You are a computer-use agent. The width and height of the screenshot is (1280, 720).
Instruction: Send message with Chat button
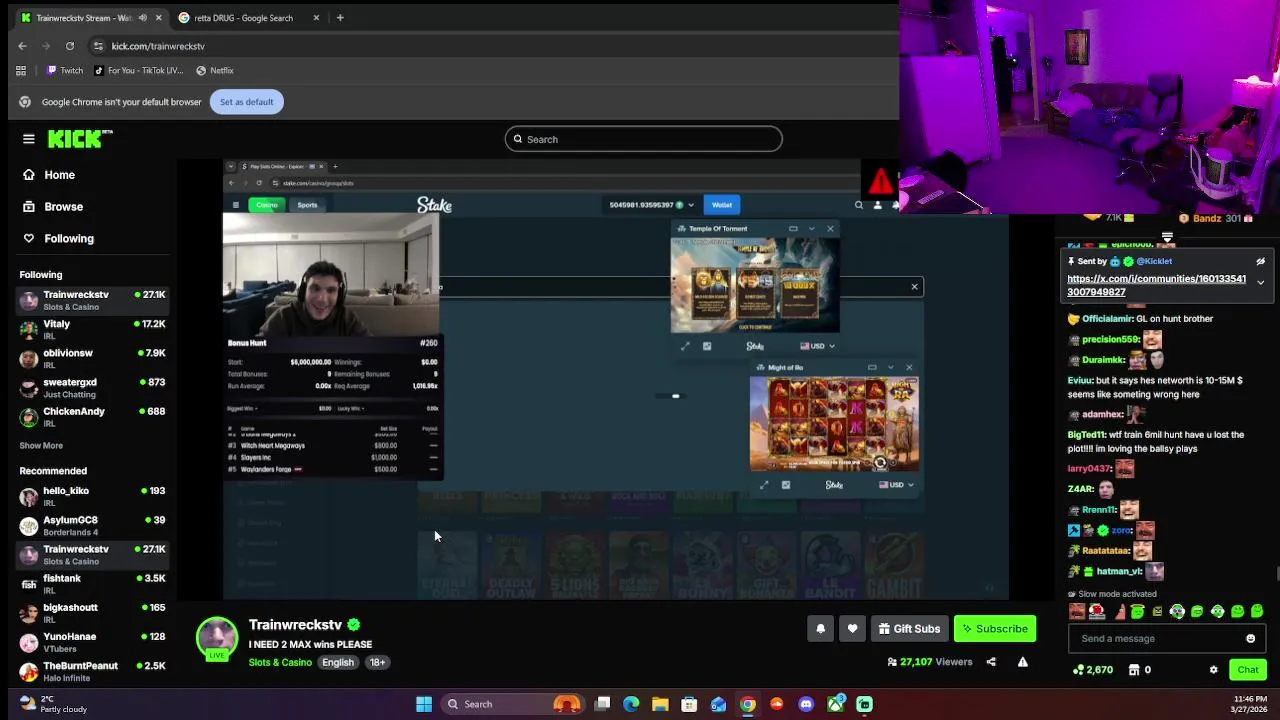point(1248,670)
